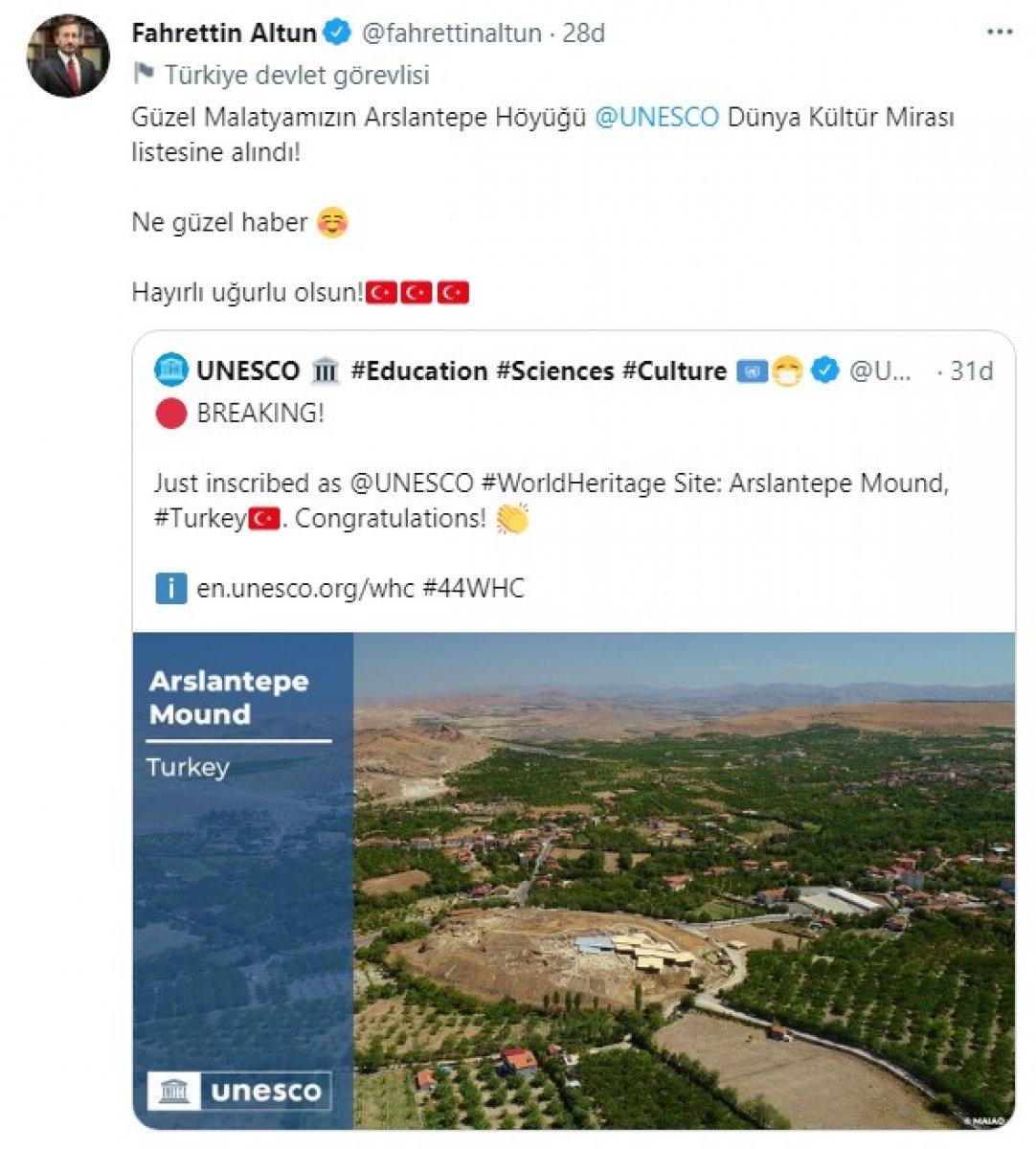The image size is (1036, 1149).
Task: Click the UNESCO logo inside the image
Action: pos(236,1089)
